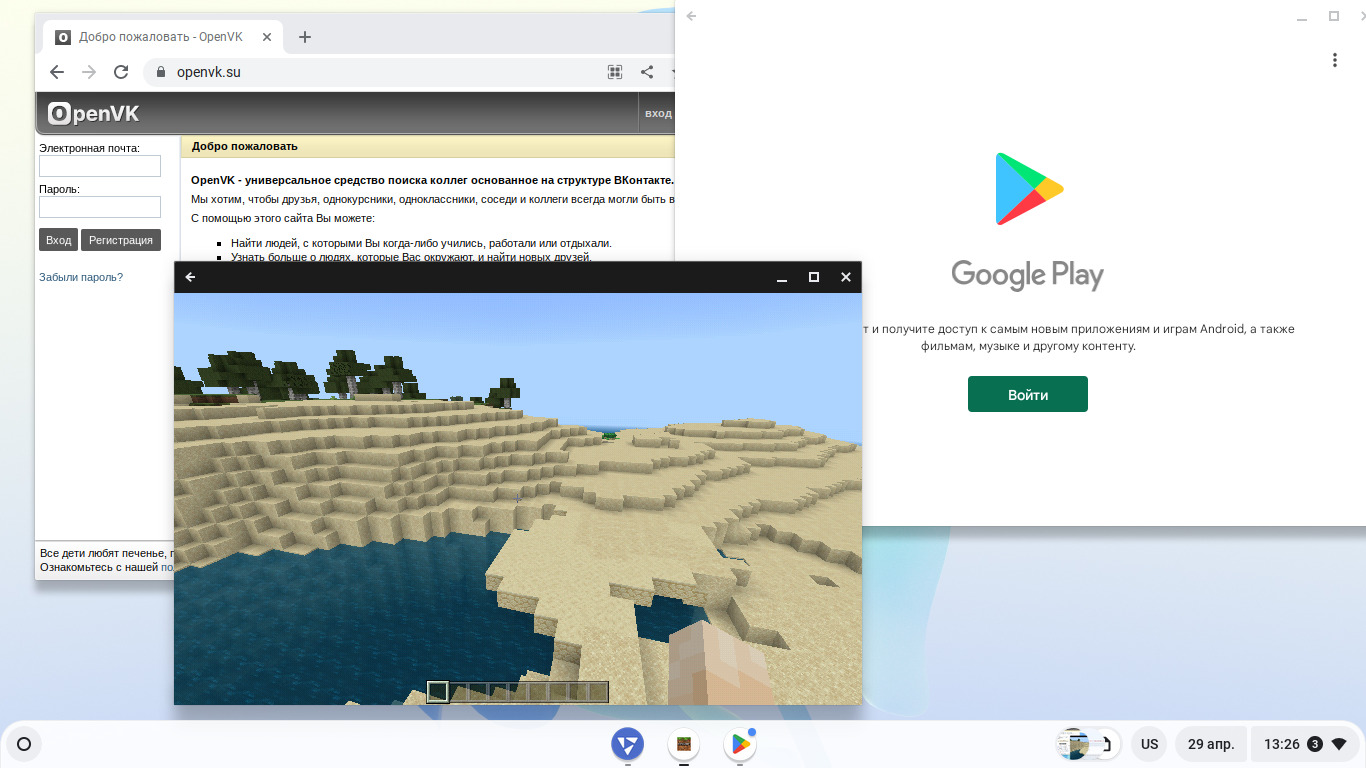Focus the Пароль input field
The height and width of the screenshot is (768, 1366).
pyautogui.click(x=100, y=207)
